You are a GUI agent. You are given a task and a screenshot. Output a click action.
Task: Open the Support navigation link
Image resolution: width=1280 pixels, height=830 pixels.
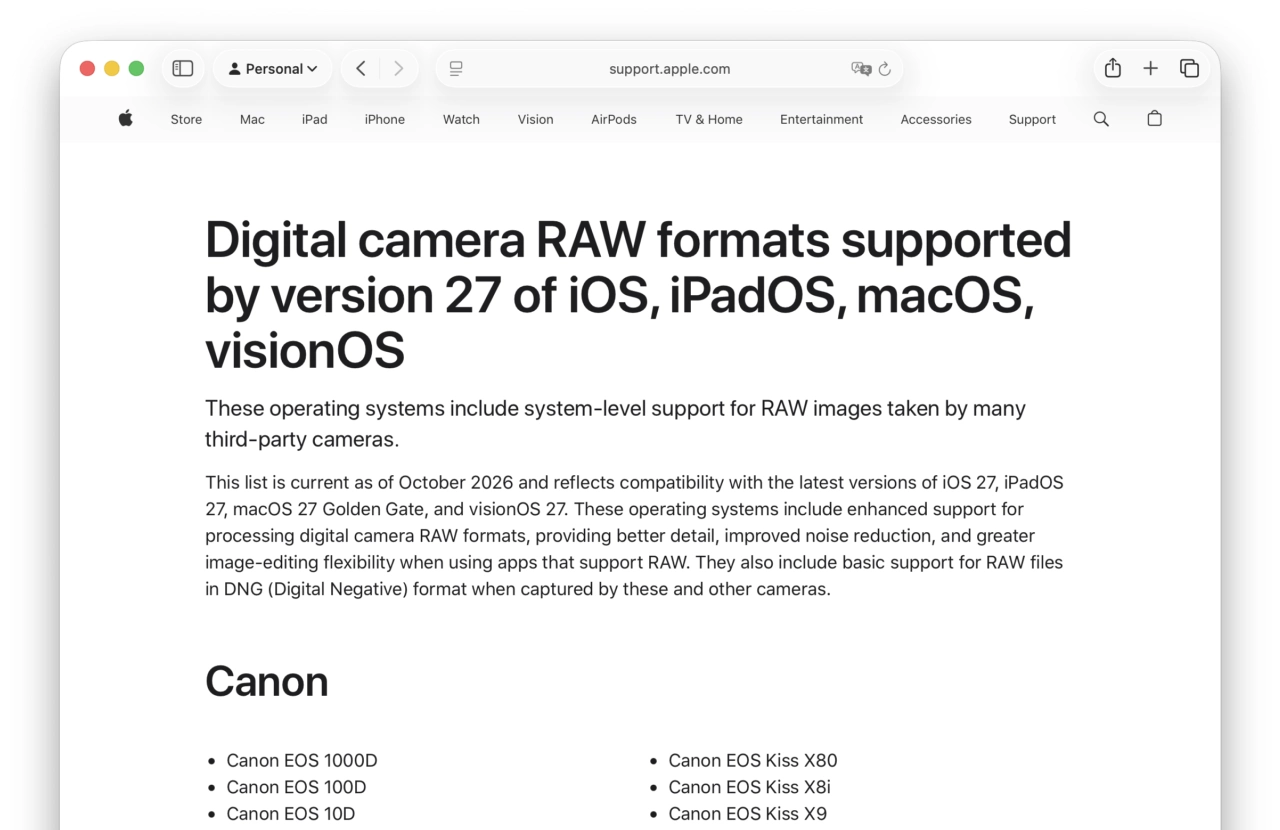(x=1032, y=119)
